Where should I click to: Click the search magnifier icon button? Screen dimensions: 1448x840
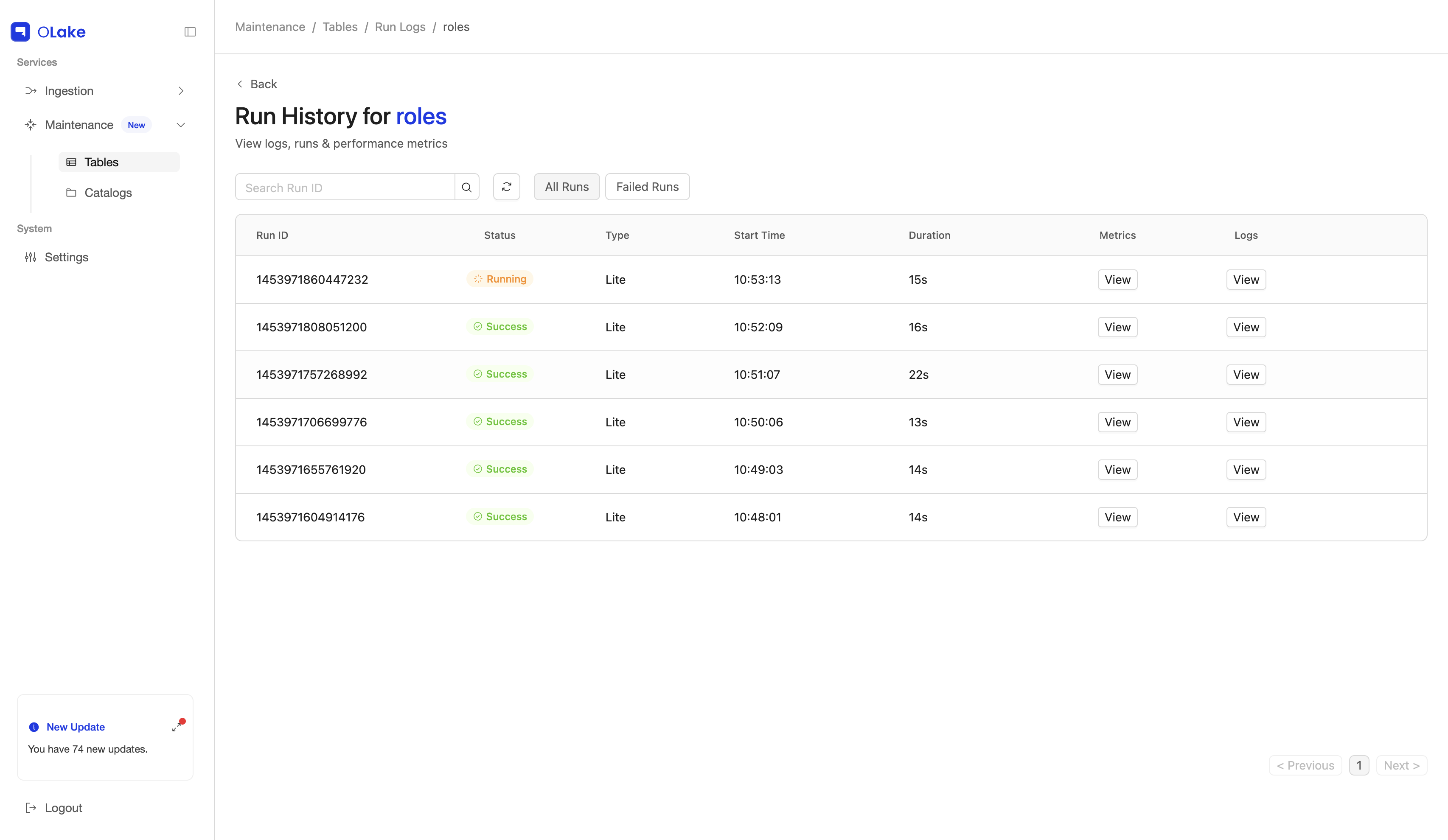click(466, 188)
